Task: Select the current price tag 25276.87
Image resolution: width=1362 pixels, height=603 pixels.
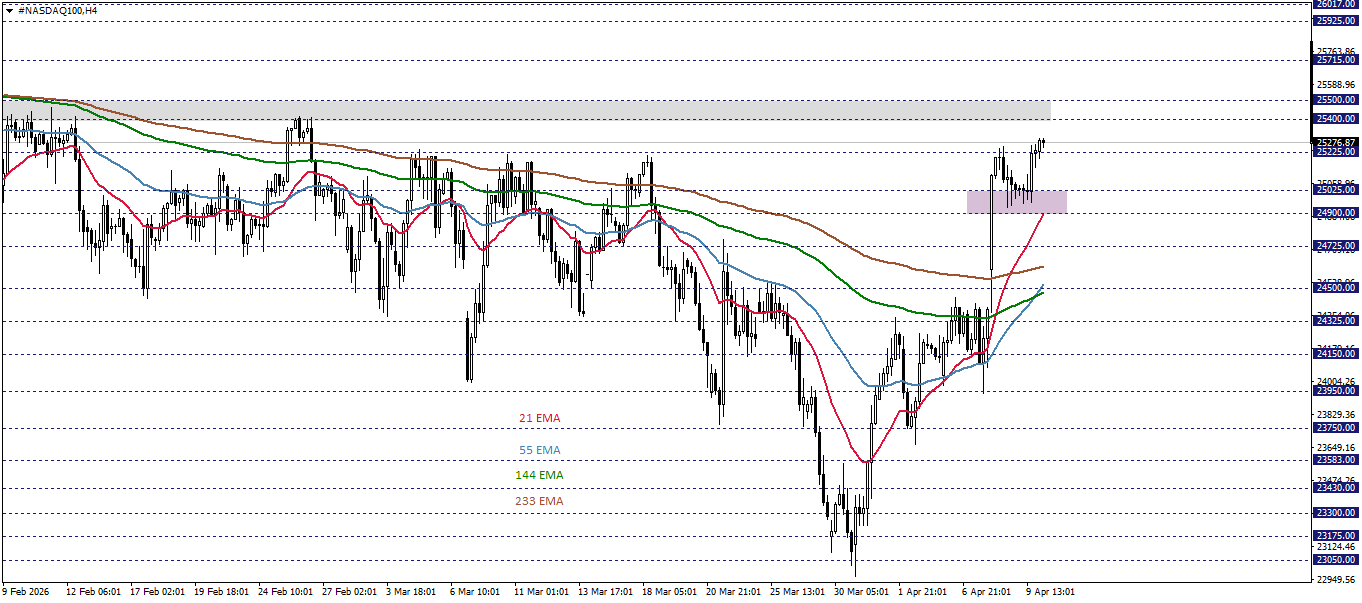Action: (1337, 143)
